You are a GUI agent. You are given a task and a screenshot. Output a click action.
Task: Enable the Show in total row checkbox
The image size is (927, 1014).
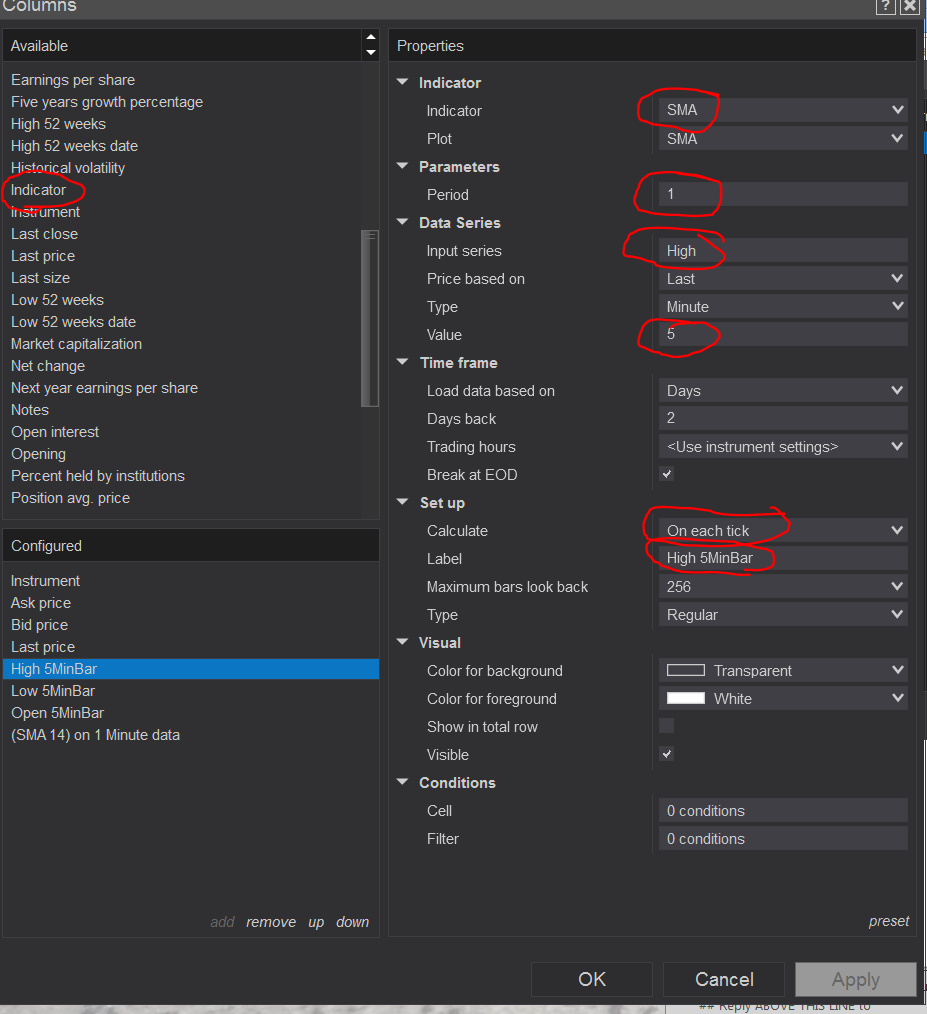point(667,726)
